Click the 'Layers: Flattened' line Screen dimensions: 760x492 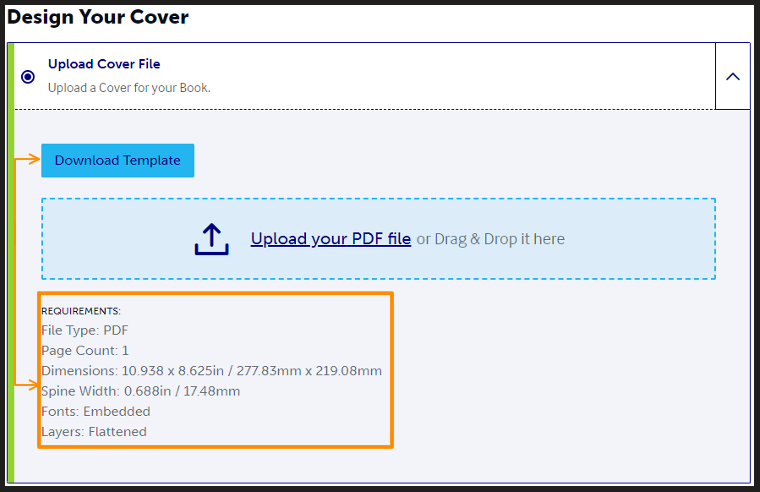coord(94,432)
